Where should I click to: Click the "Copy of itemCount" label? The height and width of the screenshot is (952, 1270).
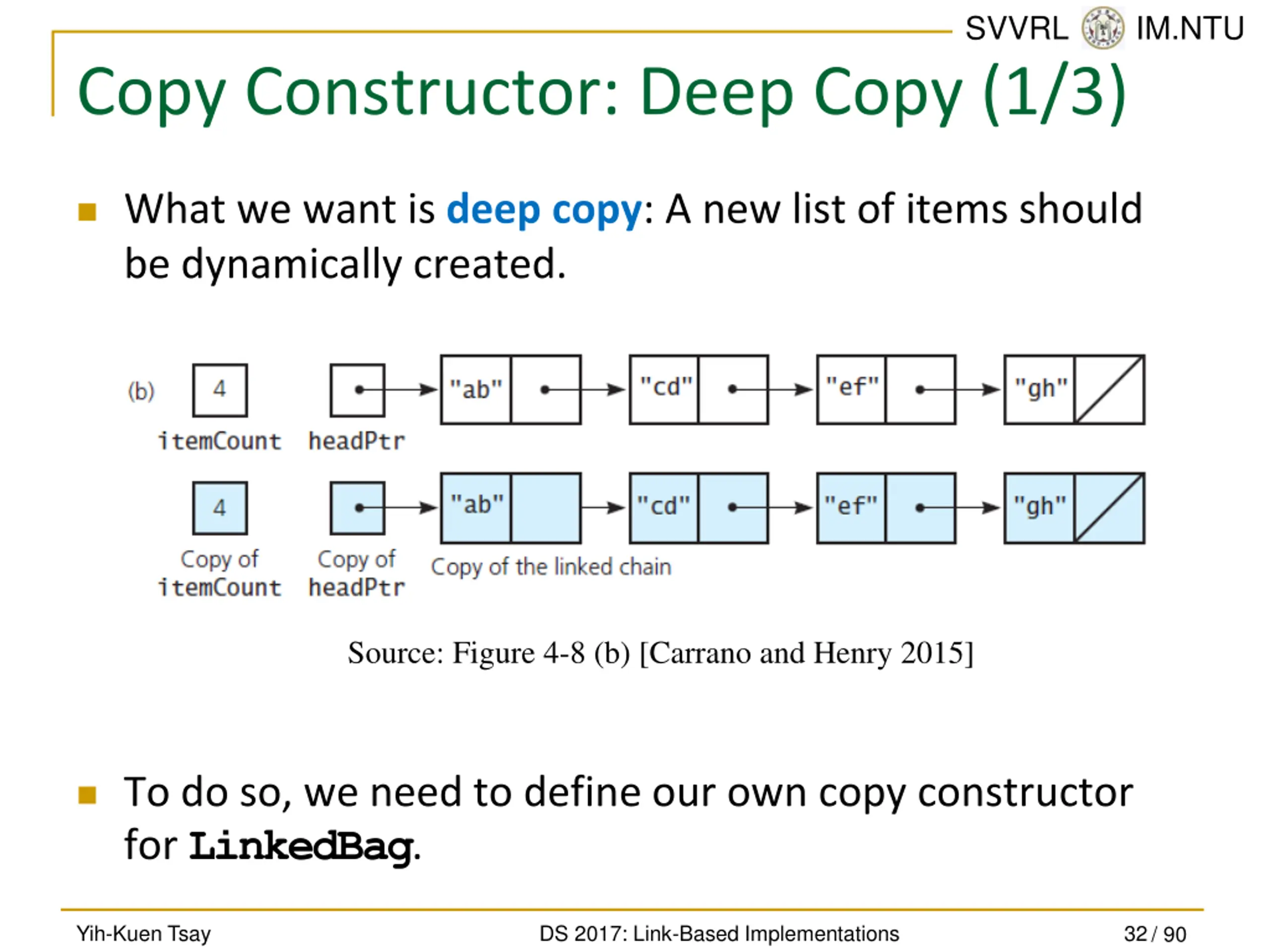[x=220, y=573]
